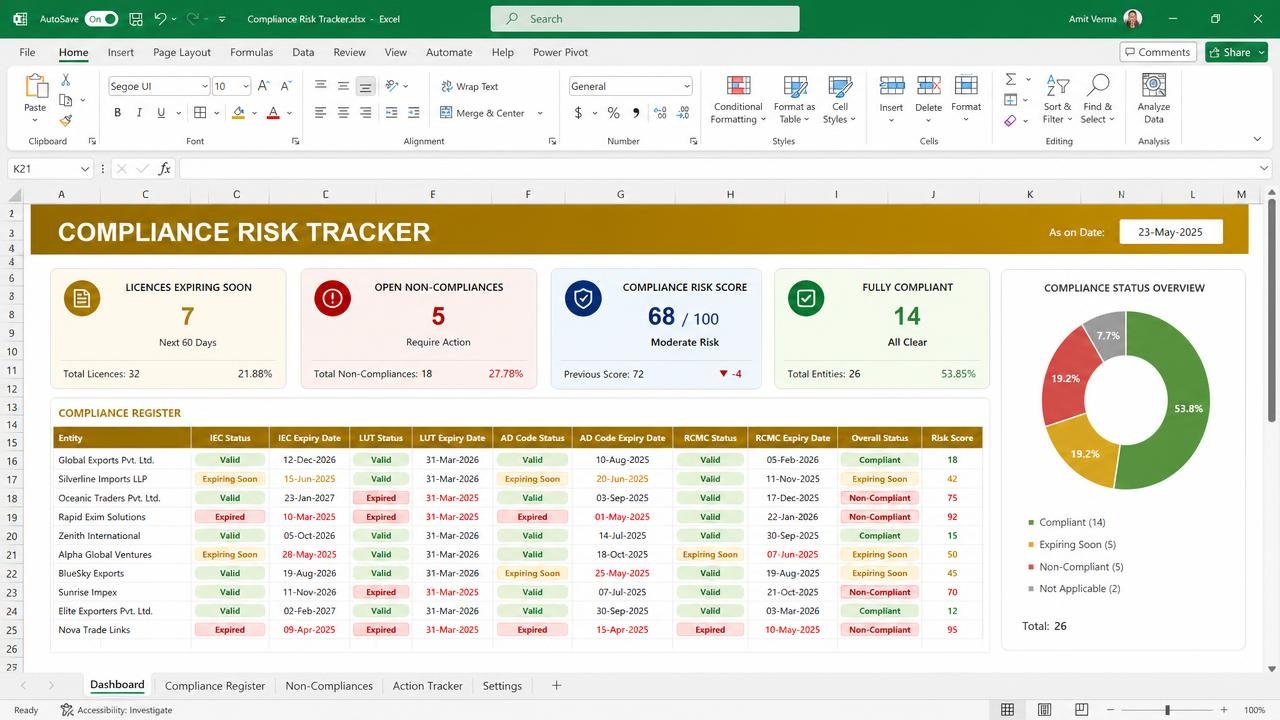This screenshot has height=720, width=1280.
Task: Click the 23-May-2025 date cell
Action: [1171, 232]
